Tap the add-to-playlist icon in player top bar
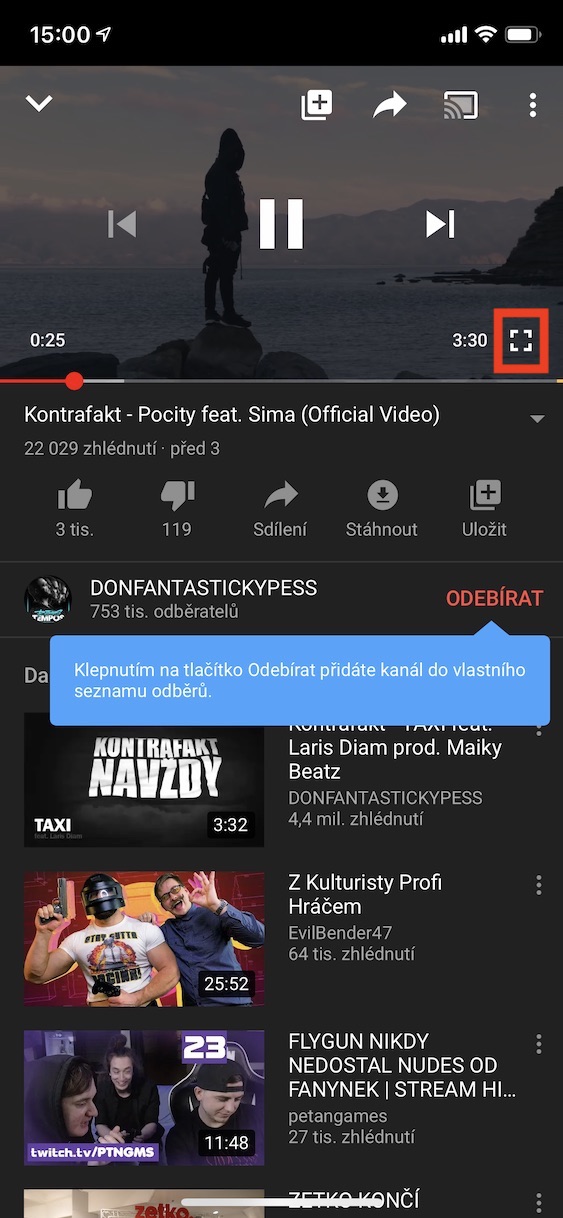This screenshot has width=563, height=1218. point(317,105)
